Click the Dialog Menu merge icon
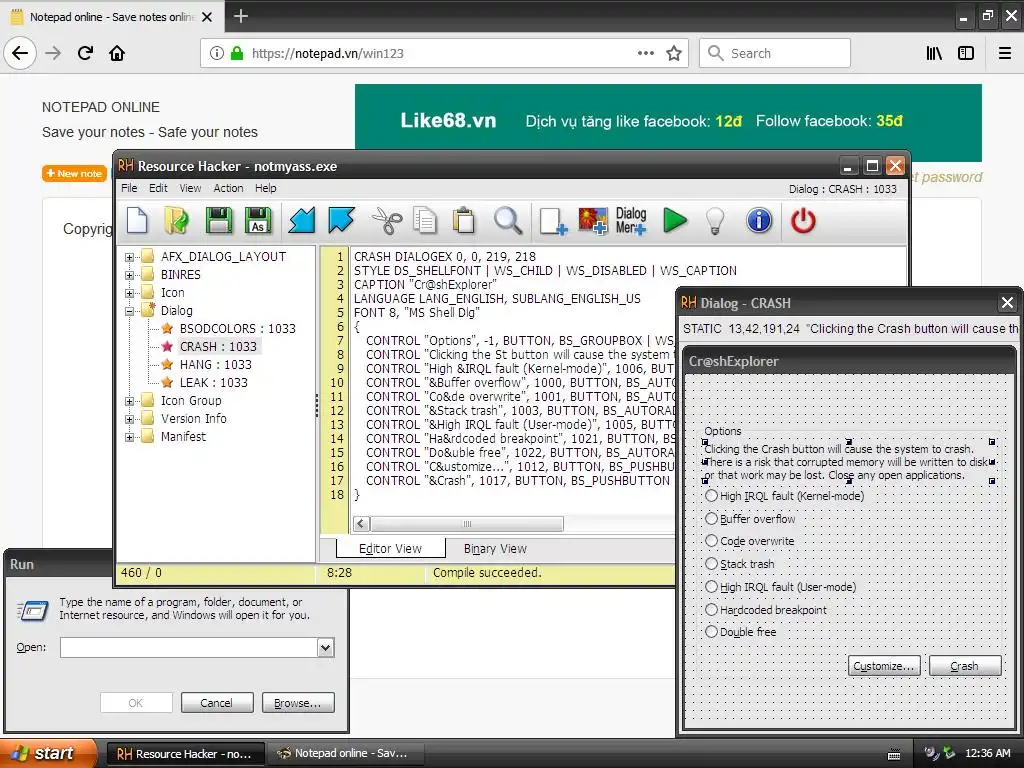The width and height of the screenshot is (1024, 768). coord(631,221)
